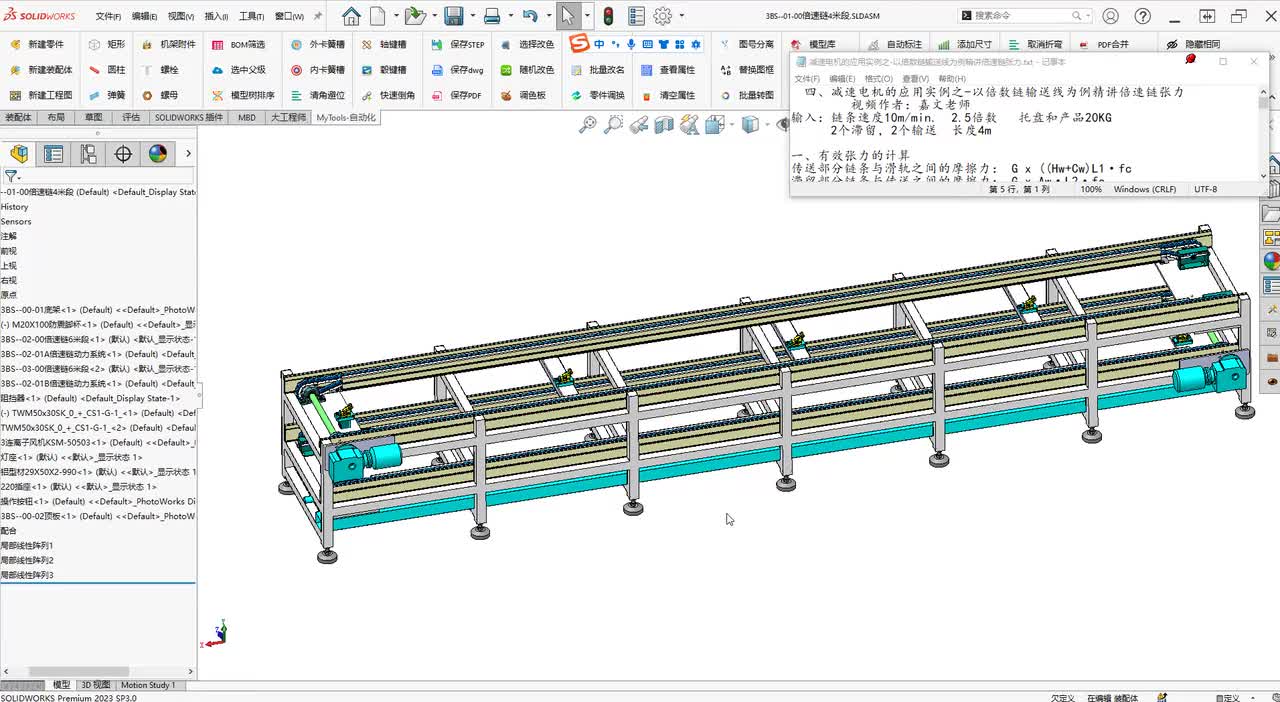Open dropdown arrow next to Print

pos(509,16)
